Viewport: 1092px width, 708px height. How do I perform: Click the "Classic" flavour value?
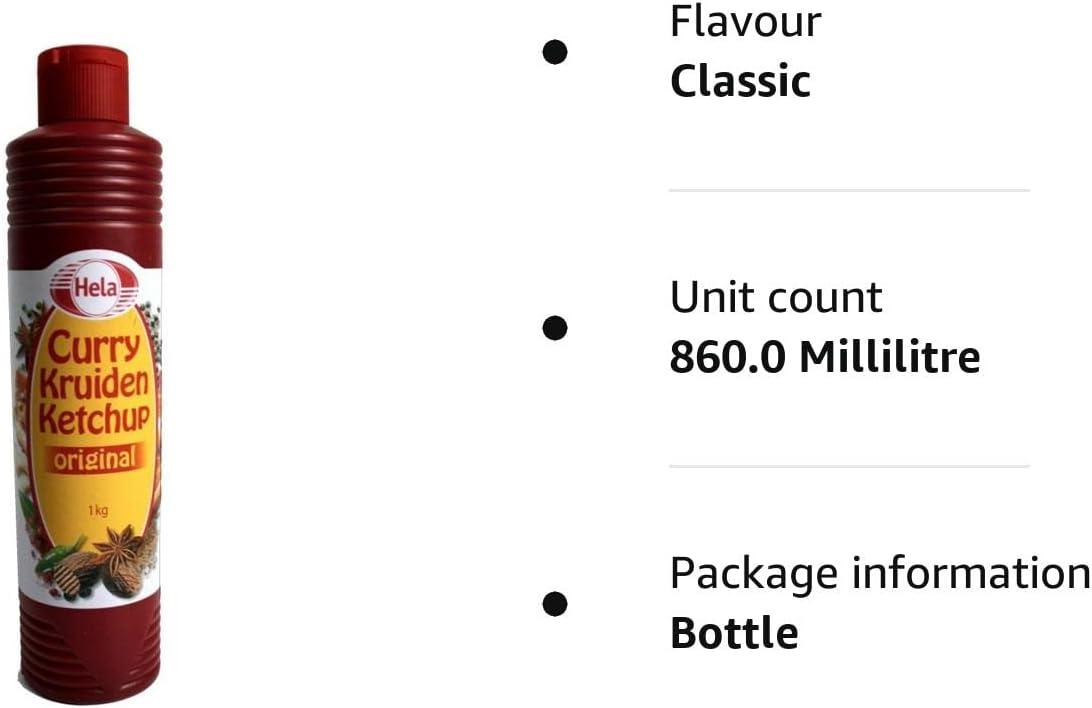pos(740,81)
